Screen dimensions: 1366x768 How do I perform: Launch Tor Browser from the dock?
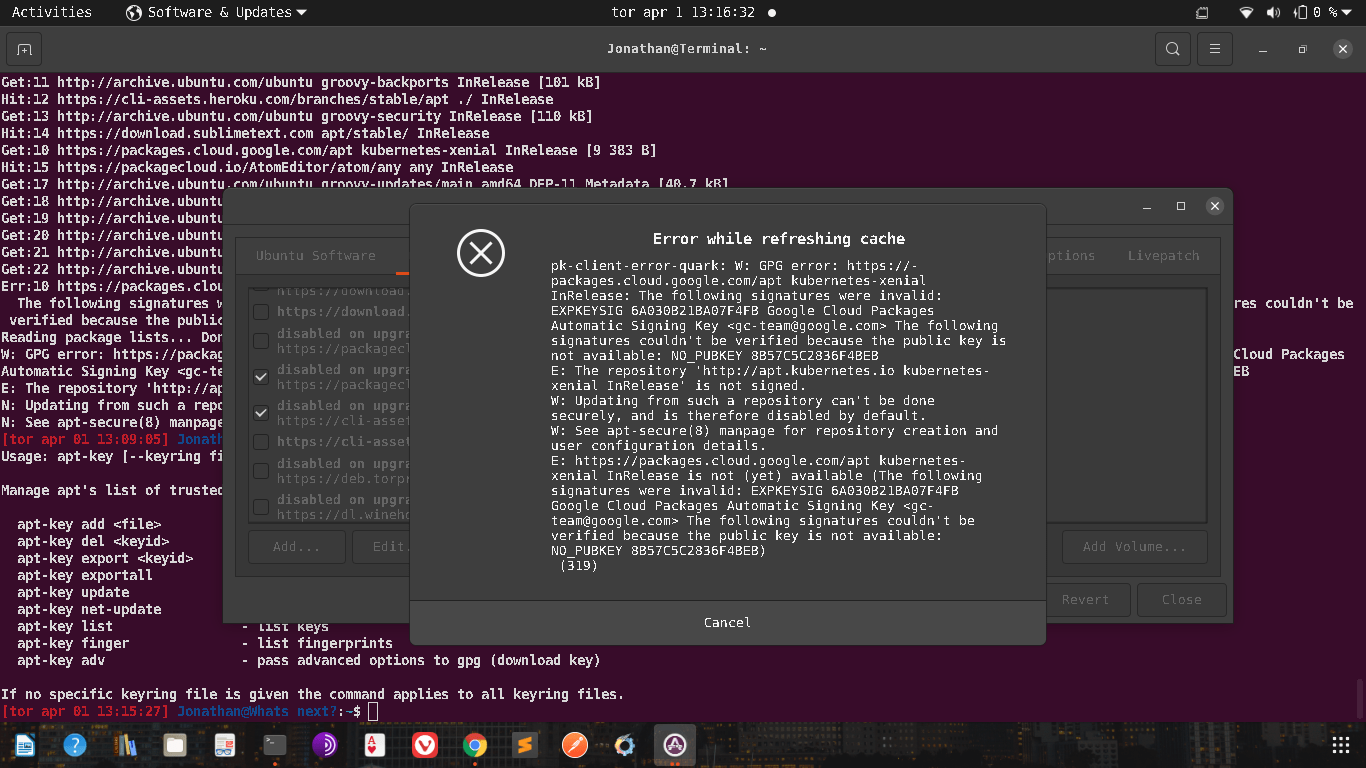click(x=325, y=745)
